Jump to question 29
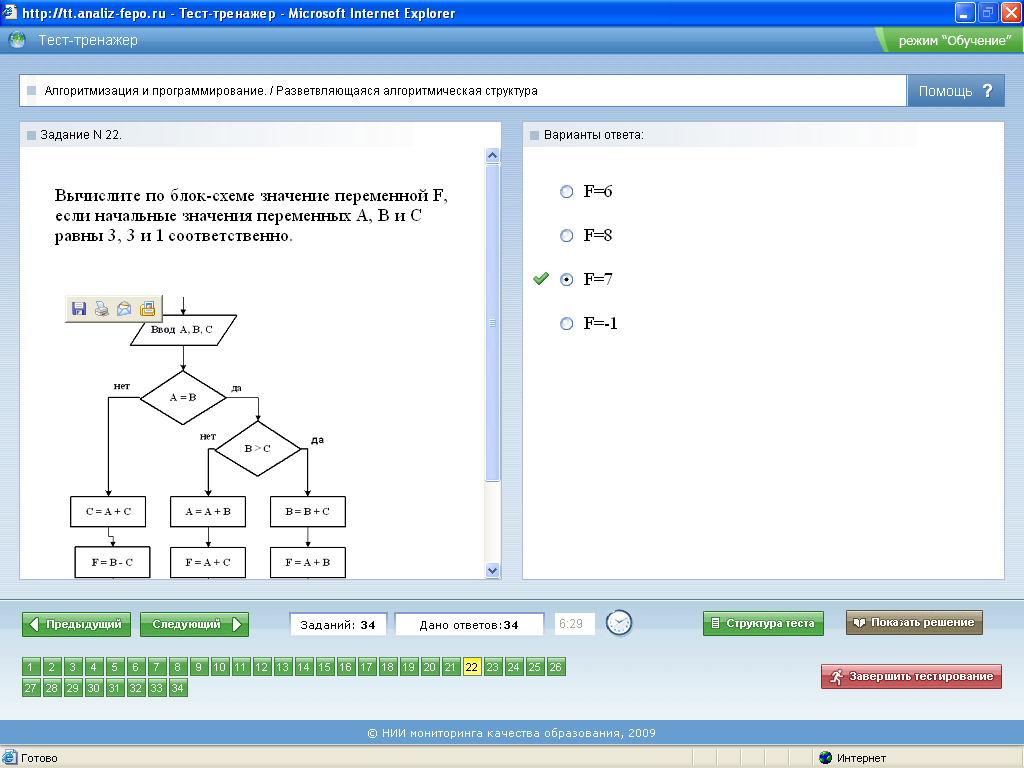 tap(72, 688)
